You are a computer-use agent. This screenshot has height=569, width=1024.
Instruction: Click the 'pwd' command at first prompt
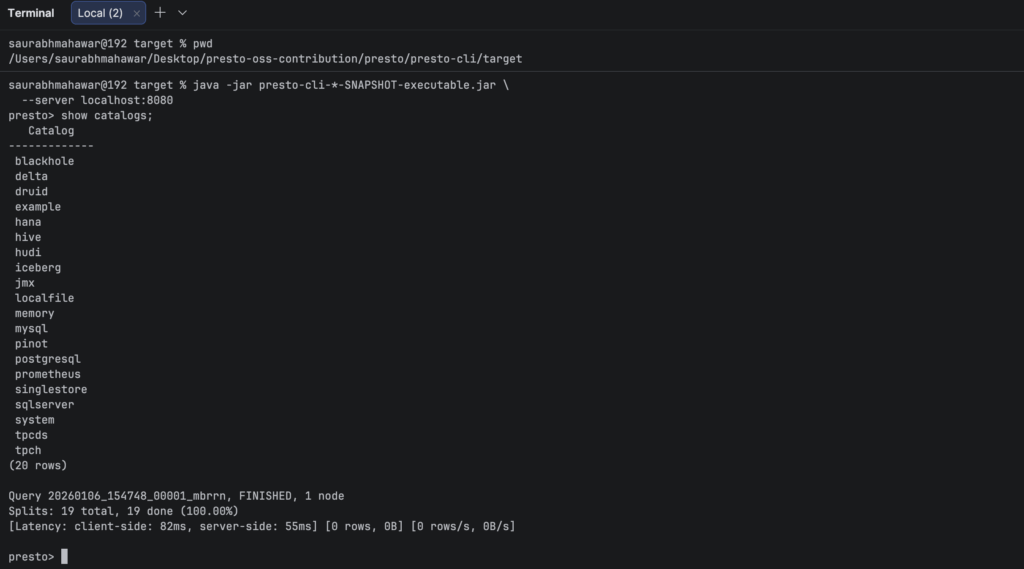point(202,44)
